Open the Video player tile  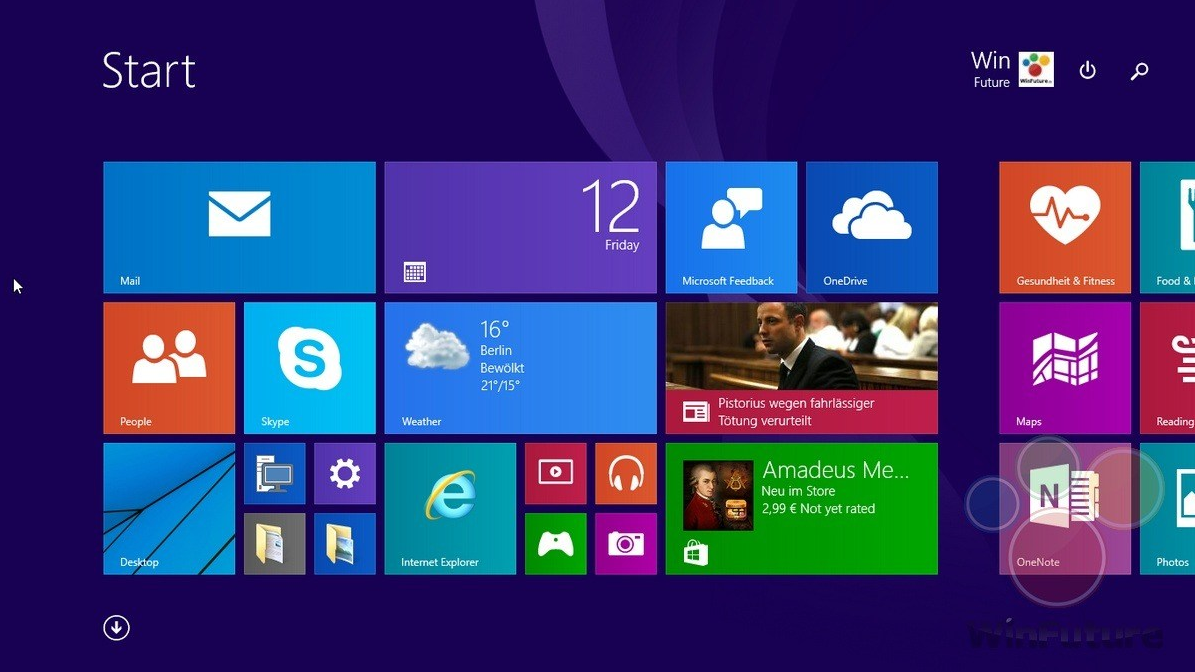[555, 473]
